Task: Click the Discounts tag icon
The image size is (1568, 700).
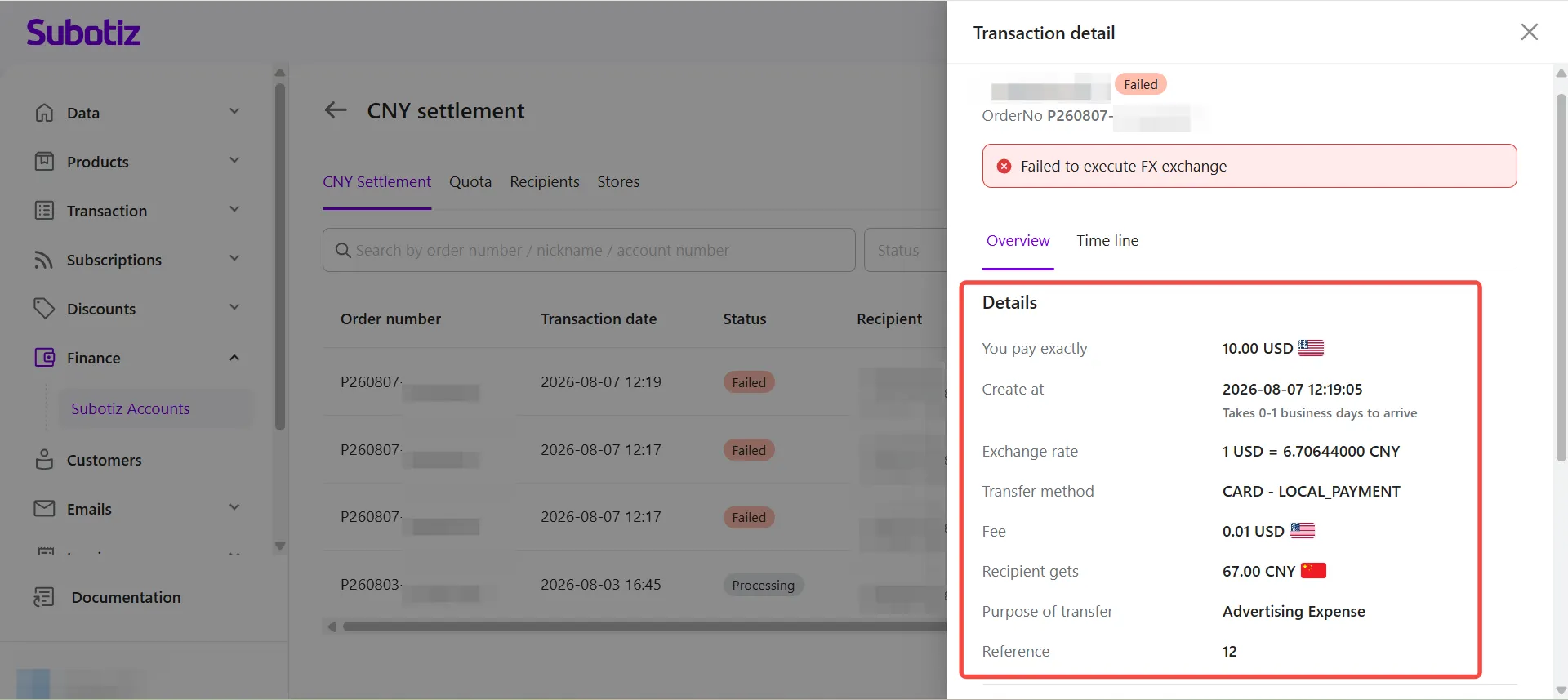Action: click(44, 309)
